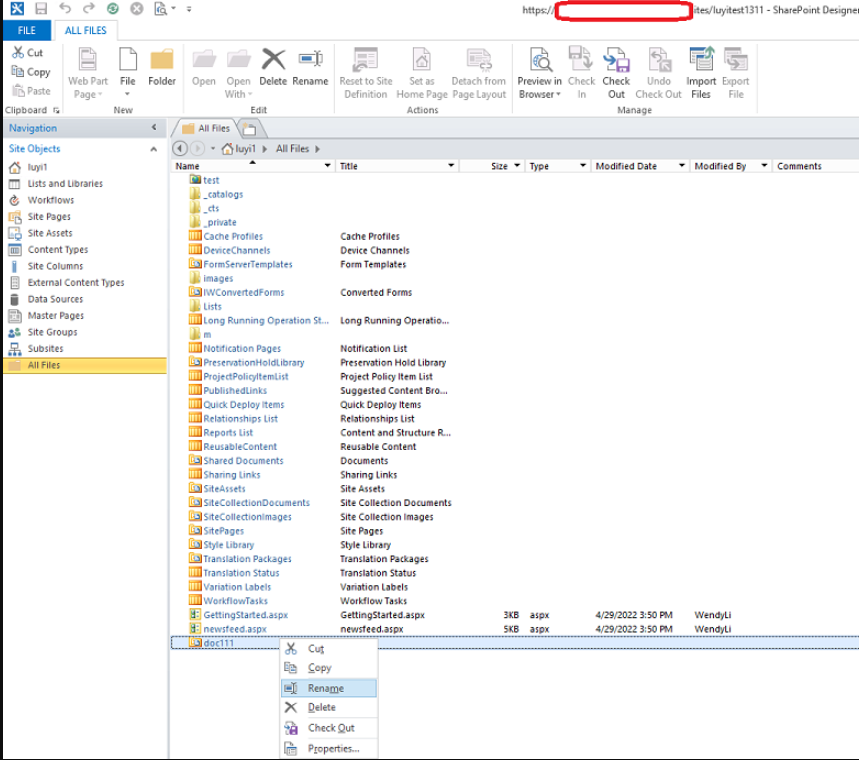Select GettingStarted.aspx file
The height and width of the screenshot is (760, 859).
pos(245,615)
